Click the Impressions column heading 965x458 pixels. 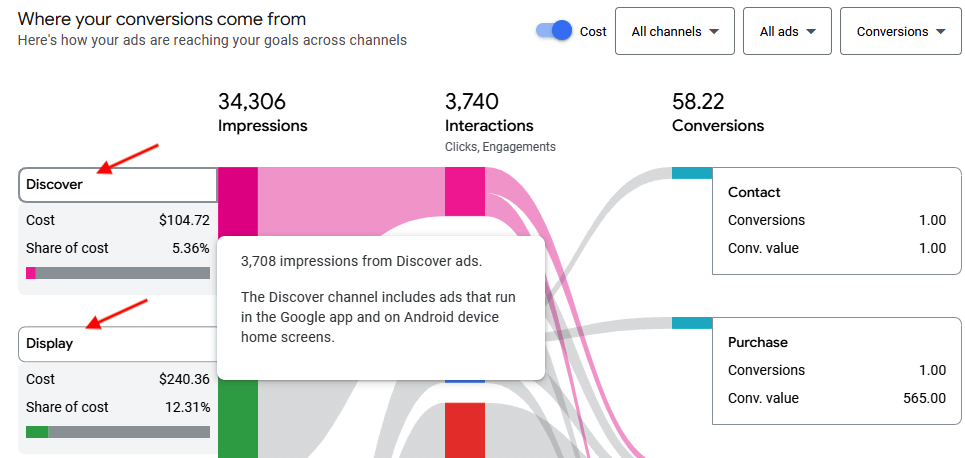click(262, 126)
